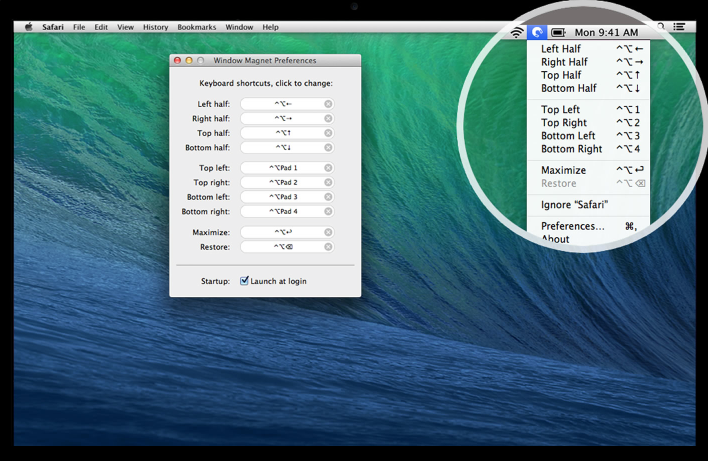Image resolution: width=708 pixels, height=461 pixels.
Task: Click the Bottom left shortcut field
Action: click(282, 197)
